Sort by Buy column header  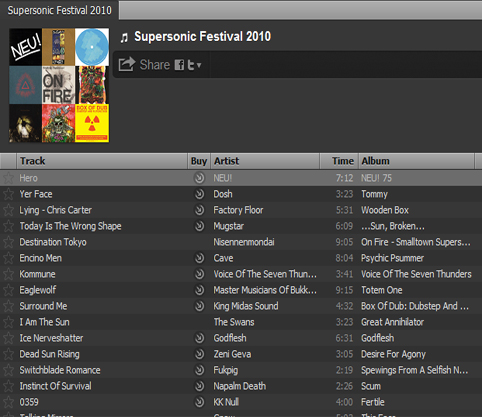[x=199, y=161]
